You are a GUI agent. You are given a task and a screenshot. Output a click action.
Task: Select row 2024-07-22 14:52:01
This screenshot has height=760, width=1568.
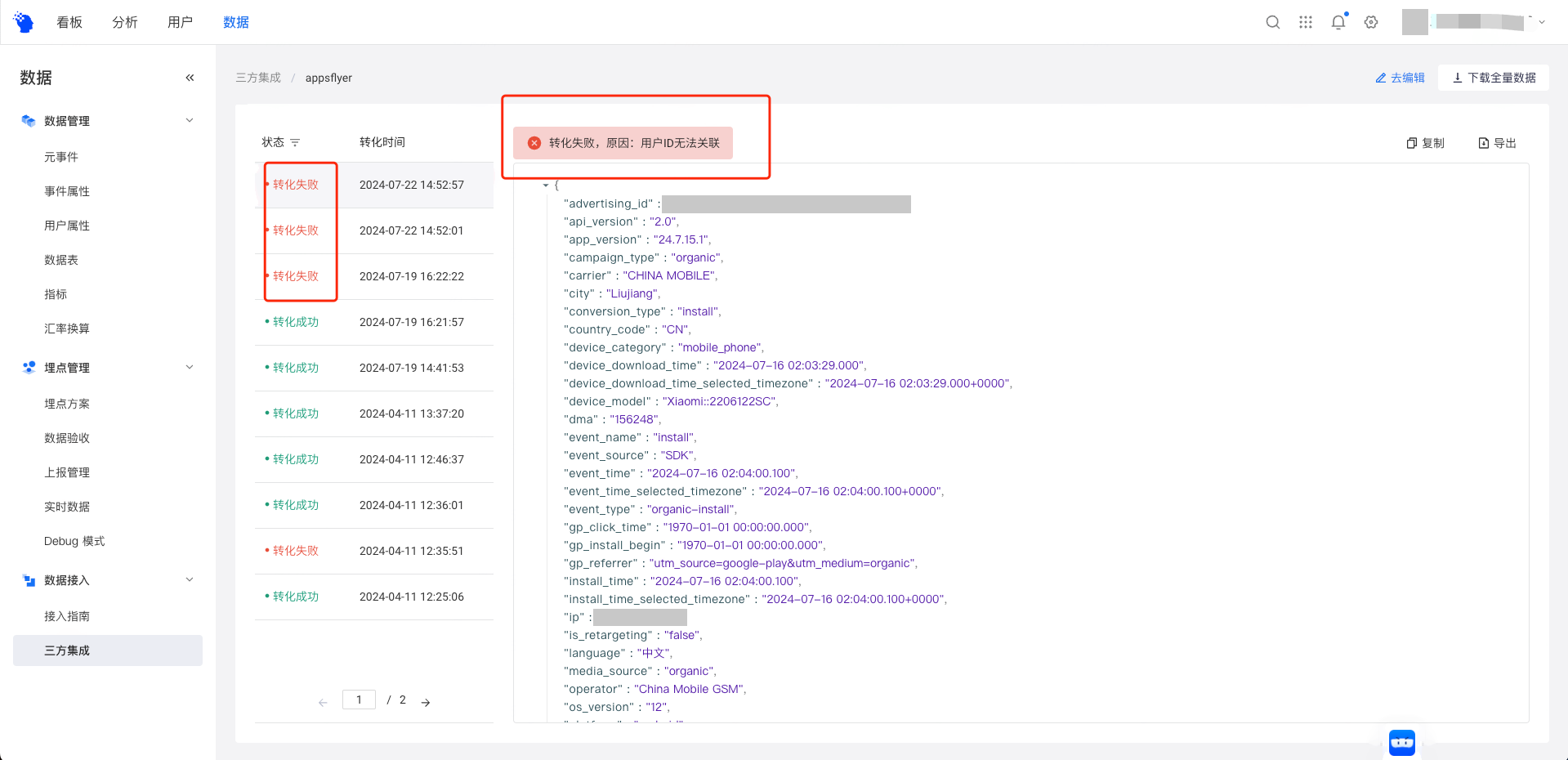374,230
